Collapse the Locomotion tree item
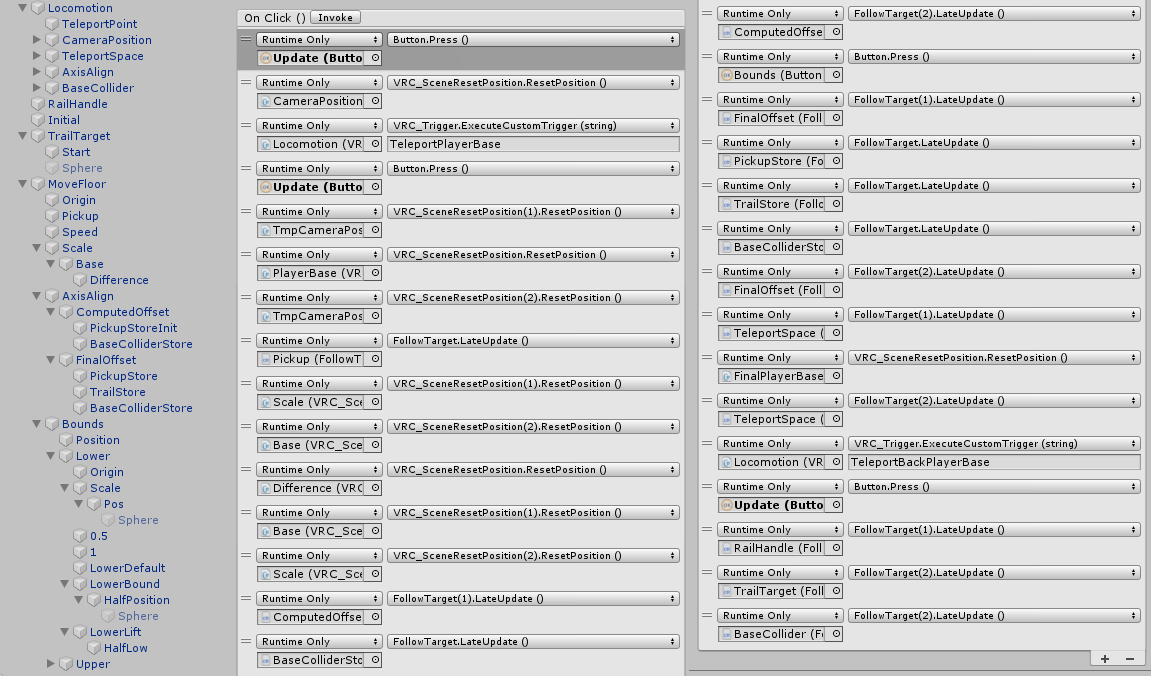1151x676 pixels. tap(23, 8)
